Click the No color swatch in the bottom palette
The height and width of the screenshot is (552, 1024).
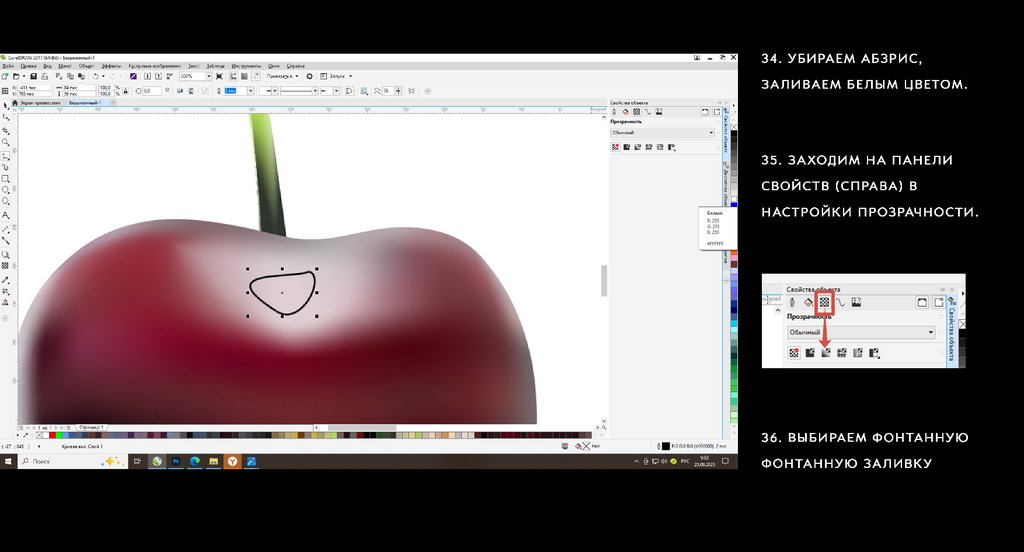39,435
